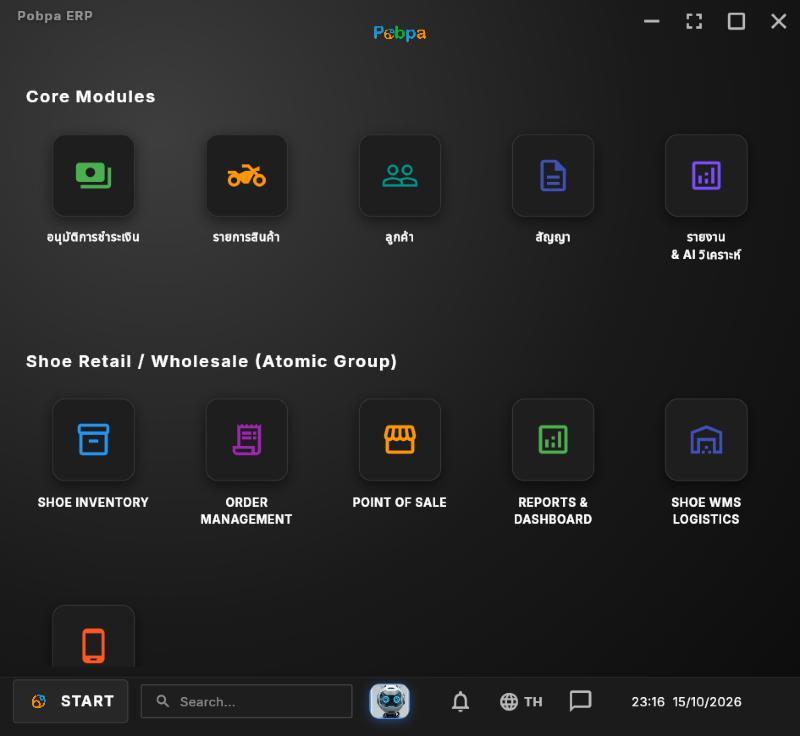800x736 pixels.
Task: Open the customers module with people icon
Action: coord(400,175)
